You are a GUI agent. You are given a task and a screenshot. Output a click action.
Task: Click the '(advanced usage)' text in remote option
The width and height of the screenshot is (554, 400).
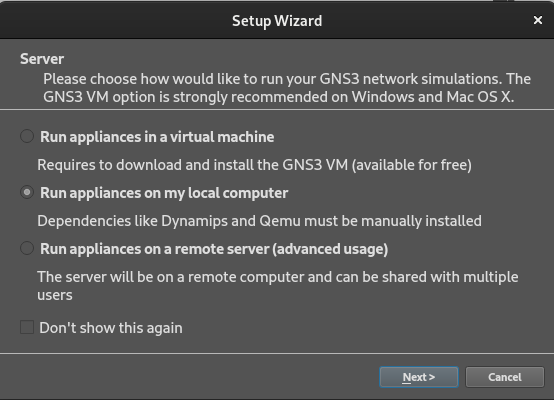(x=330, y=249)
